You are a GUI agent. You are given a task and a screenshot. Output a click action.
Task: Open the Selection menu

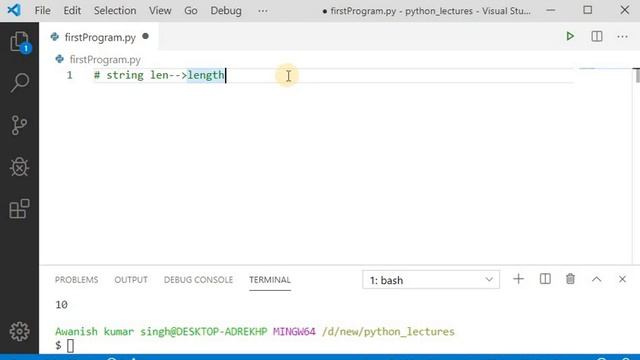tap(115, 11)
